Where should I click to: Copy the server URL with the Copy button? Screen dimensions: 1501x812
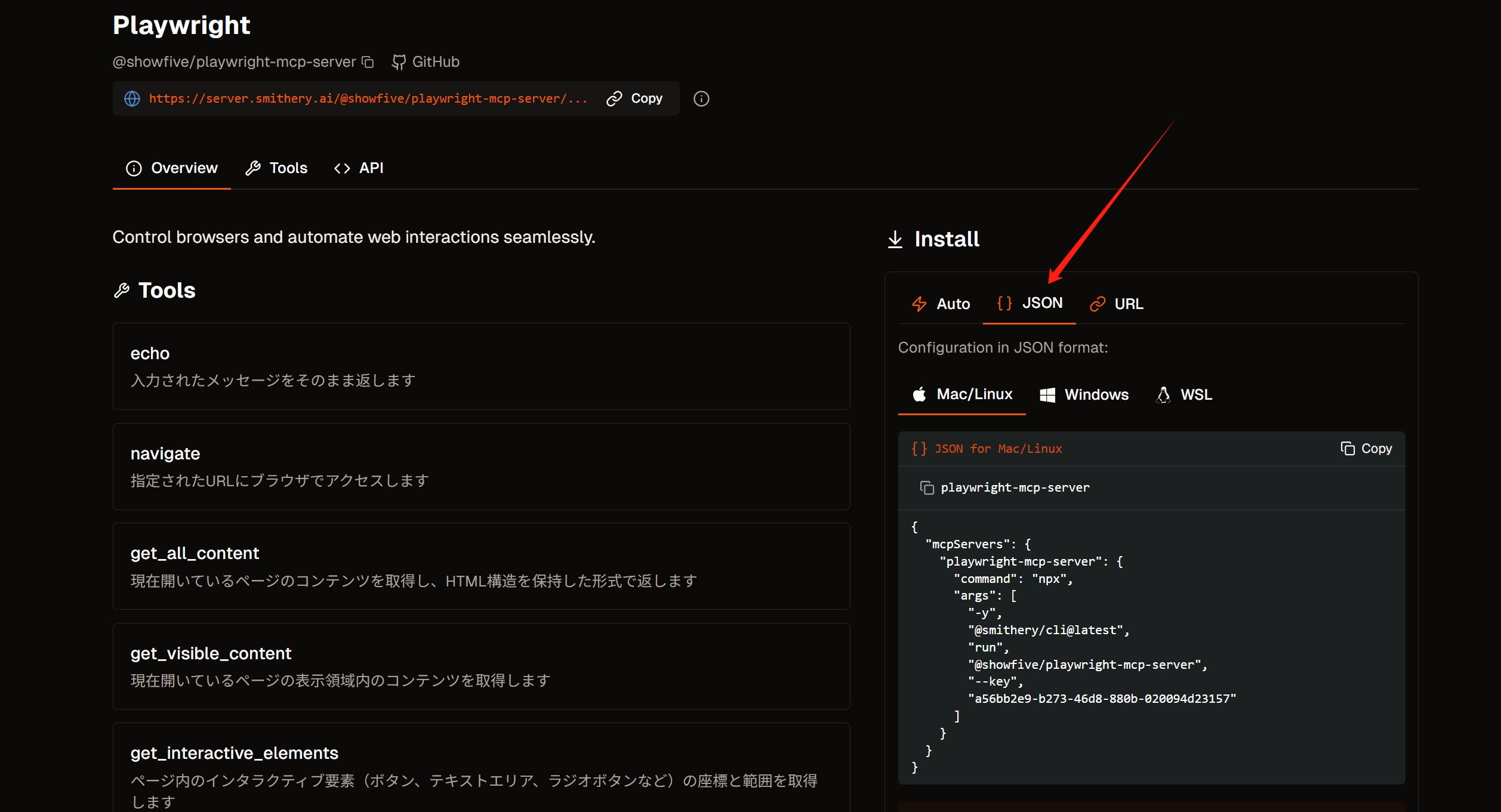(634, 98)
